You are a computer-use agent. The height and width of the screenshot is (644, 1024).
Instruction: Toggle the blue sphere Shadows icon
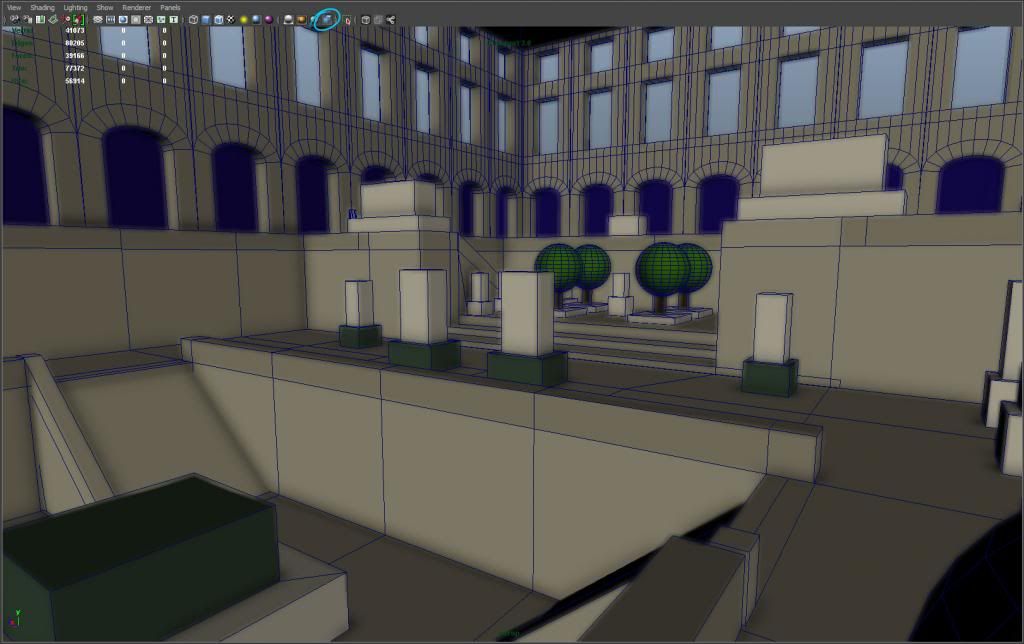point(255,20)
